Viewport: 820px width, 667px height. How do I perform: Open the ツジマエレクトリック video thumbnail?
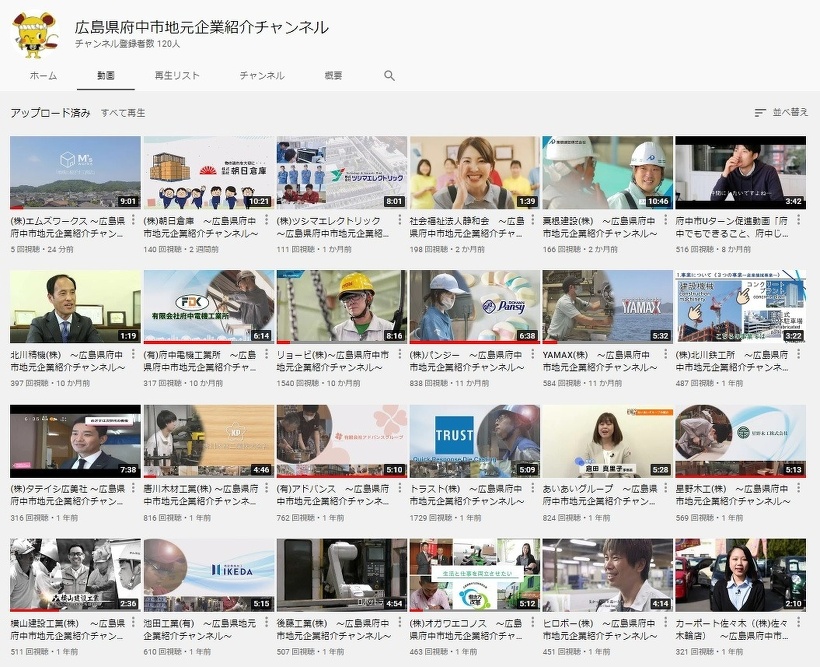tap(341, 172)
